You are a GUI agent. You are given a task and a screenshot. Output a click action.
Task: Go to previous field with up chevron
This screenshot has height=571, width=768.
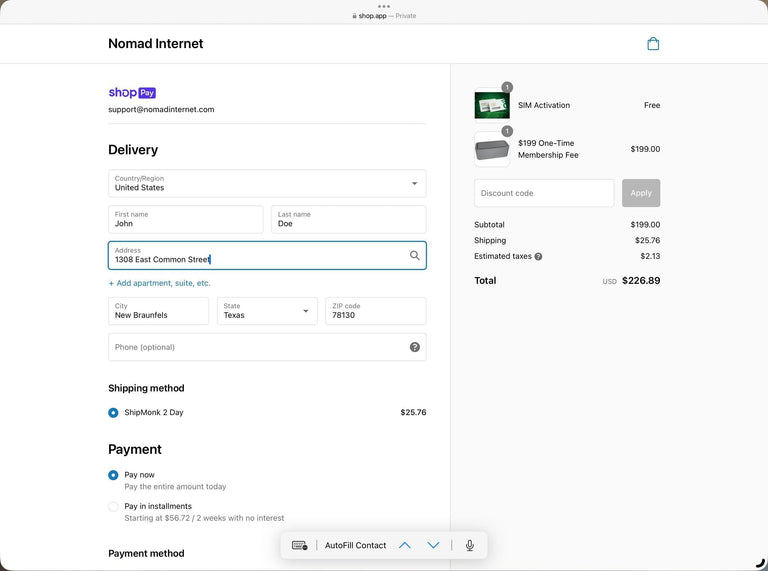tap(404, 545)
